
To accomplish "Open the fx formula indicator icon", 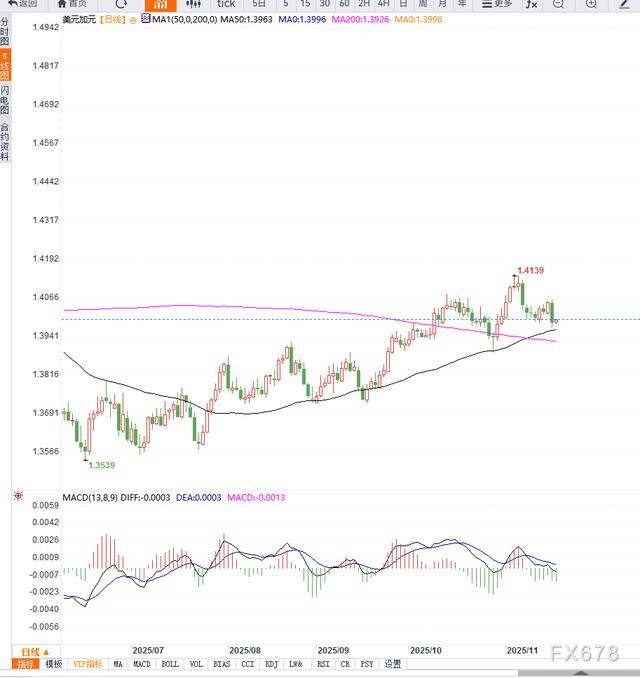I will tap(531, 4).
